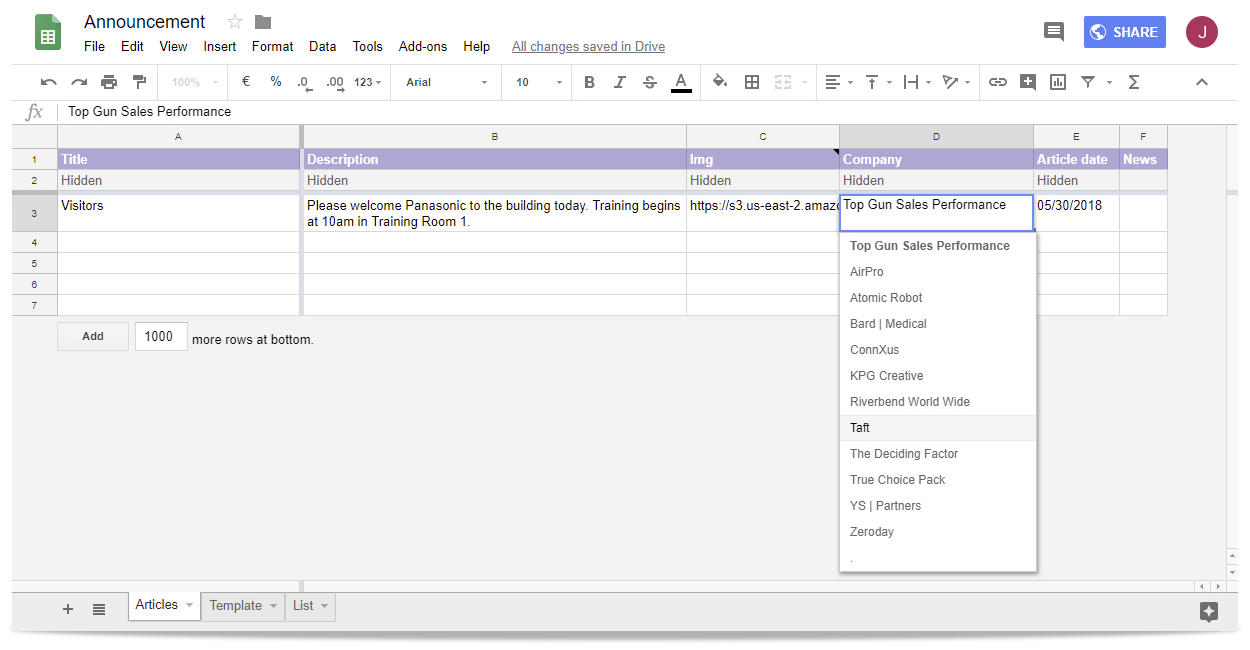Screen dimensions: 1250x650
Task: Open the Data menu
Action: pyautogui.click(x=322, y=46)
